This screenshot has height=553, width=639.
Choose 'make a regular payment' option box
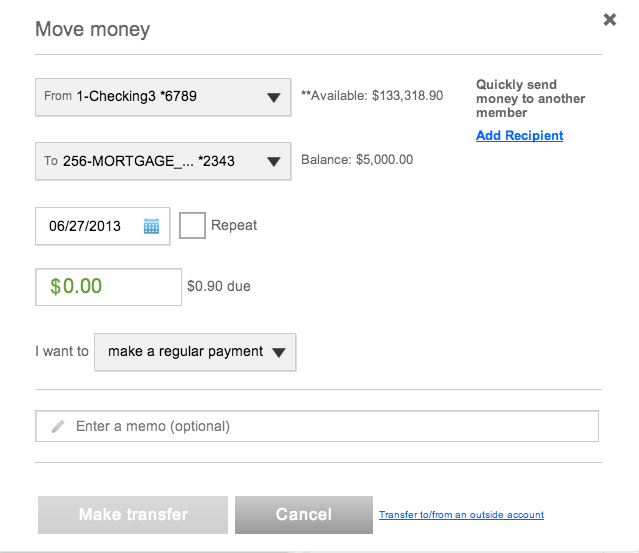[x=185, y=352]
